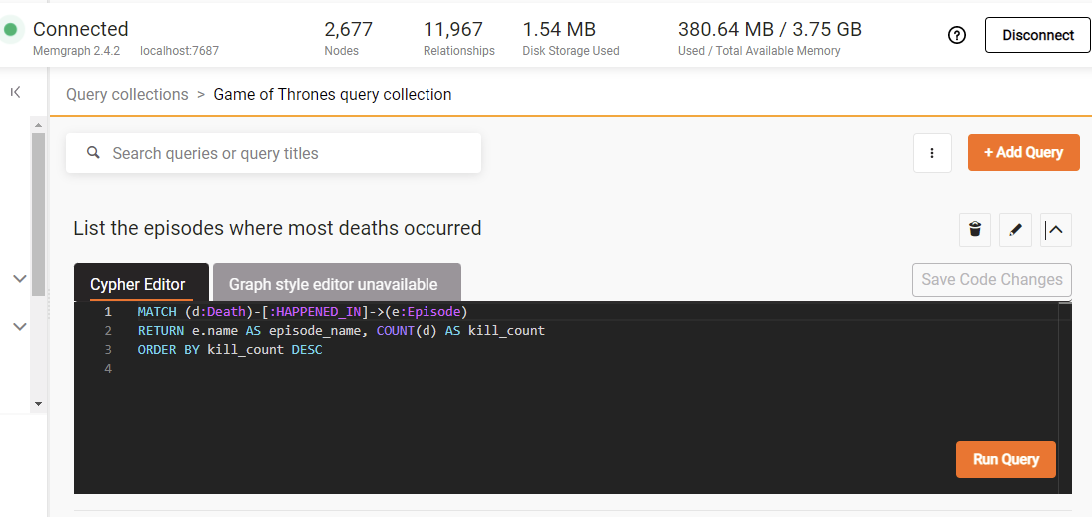The width and height of the screenshot is (1092, 517).
Task: Edit query title with the pencil icon
Action: pos(1015,229)
